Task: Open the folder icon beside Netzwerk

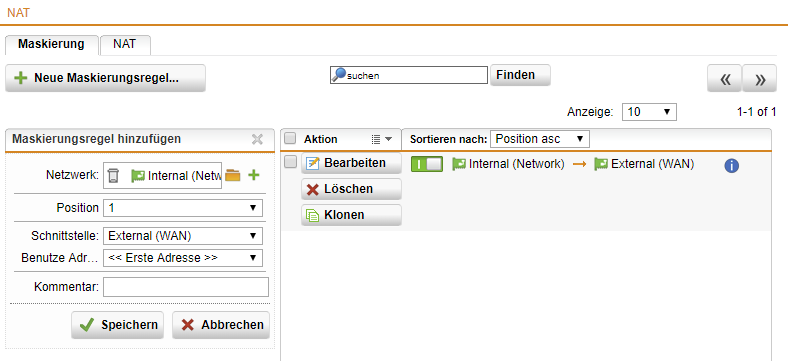Action: click(233, 175)
